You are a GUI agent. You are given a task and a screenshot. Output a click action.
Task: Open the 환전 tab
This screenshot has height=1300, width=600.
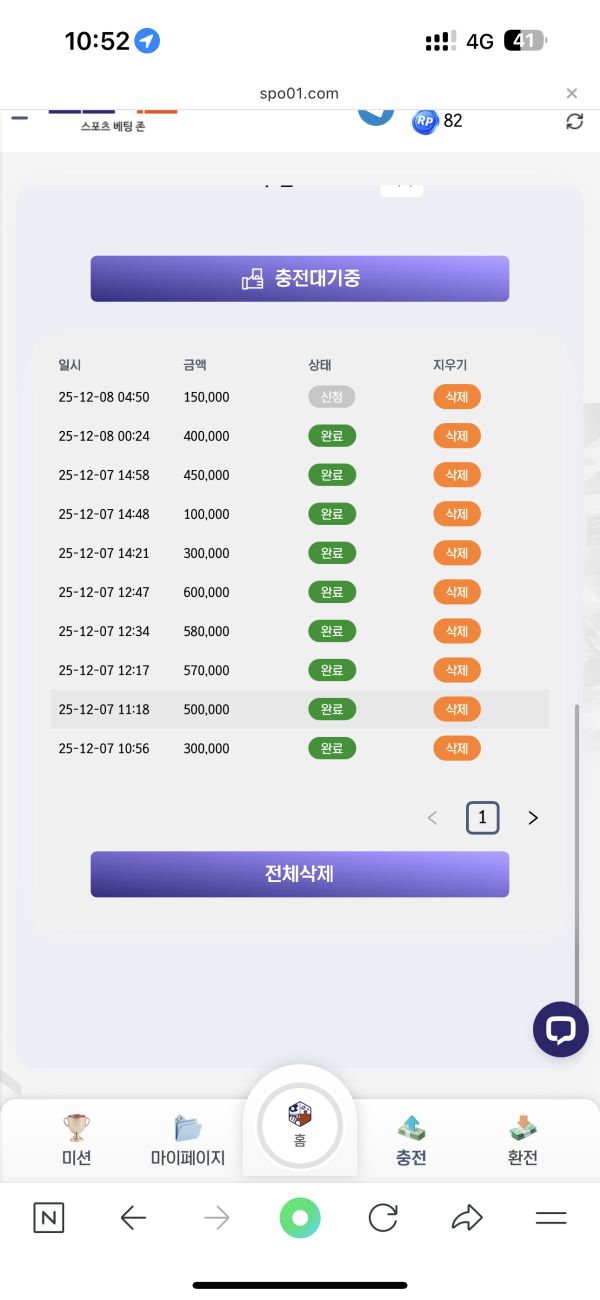[522, 1140]
